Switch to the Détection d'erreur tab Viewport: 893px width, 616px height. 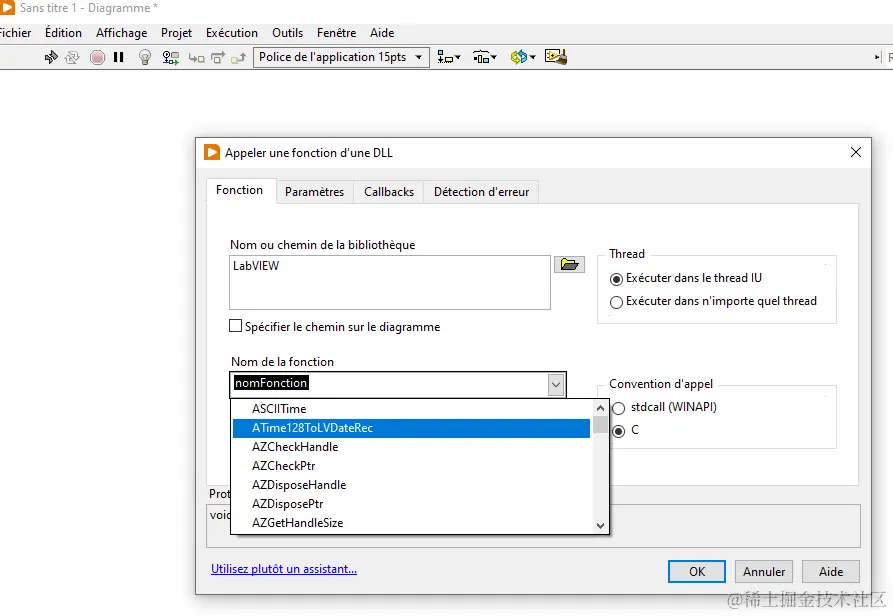481,192
